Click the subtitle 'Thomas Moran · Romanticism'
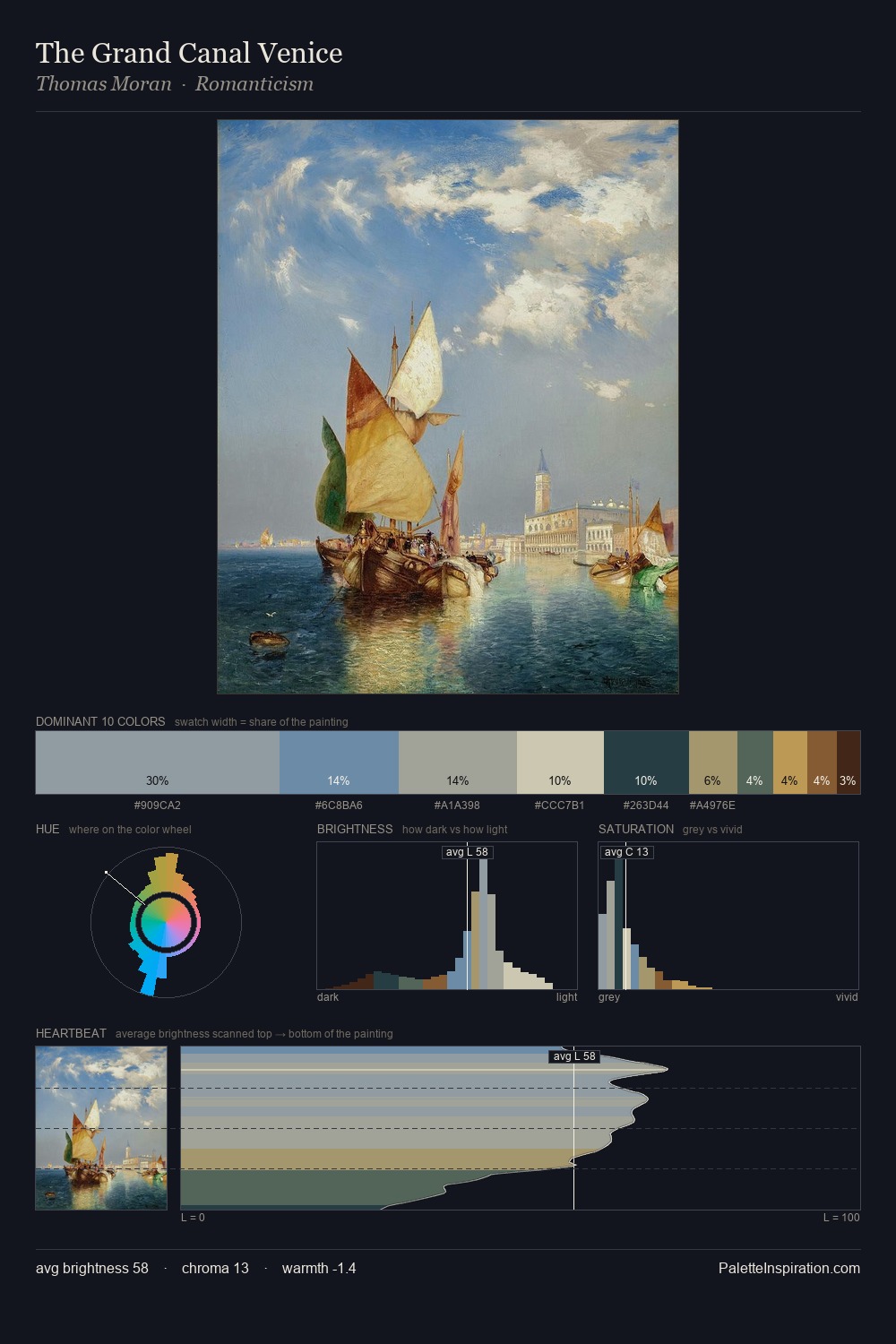The image size is (896, 1344). 175,84
